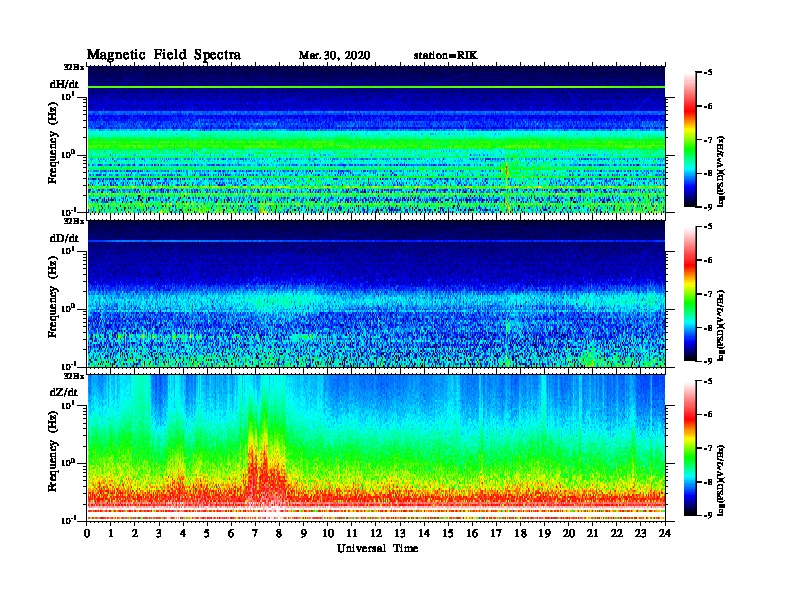Click hour tick label "2" on time axis

click(x=135, y=534)
